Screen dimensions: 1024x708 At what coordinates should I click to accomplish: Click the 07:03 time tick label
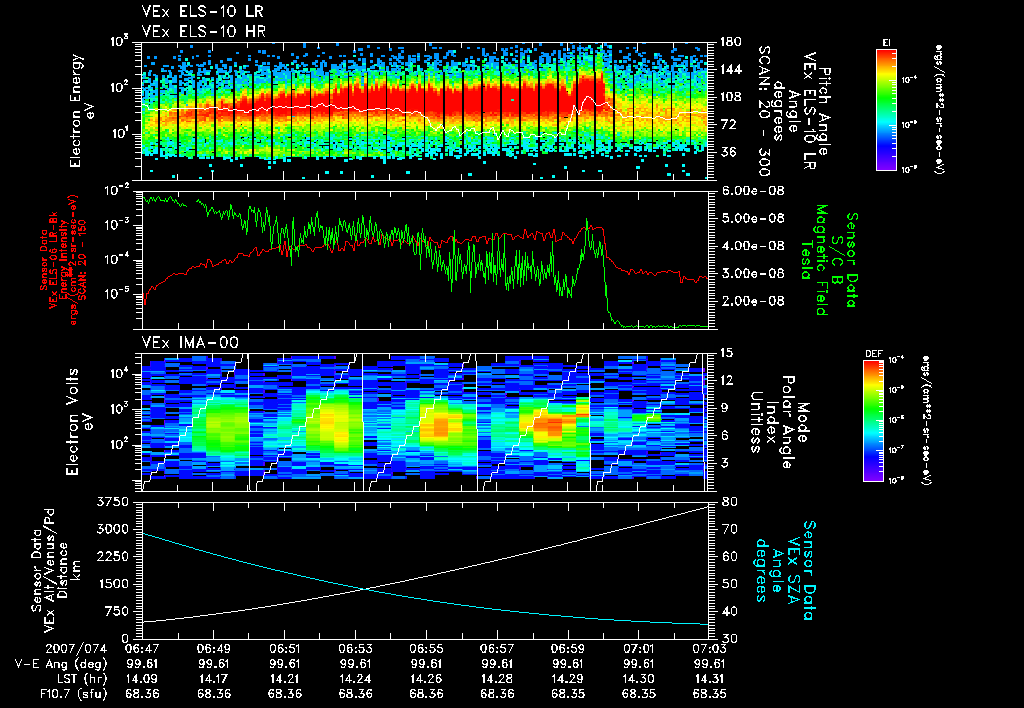[709, 649]
